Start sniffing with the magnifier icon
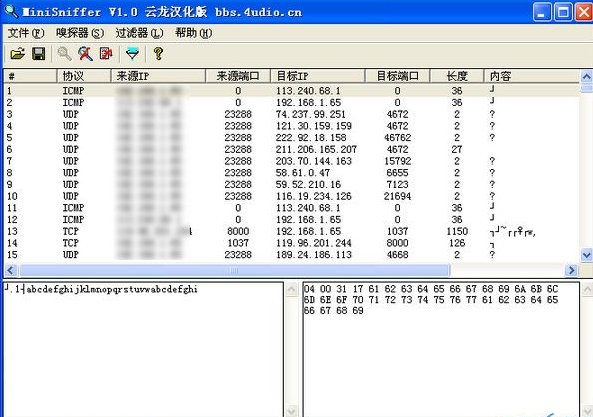The height and width of the screenshot is (417, 593). 64,54
